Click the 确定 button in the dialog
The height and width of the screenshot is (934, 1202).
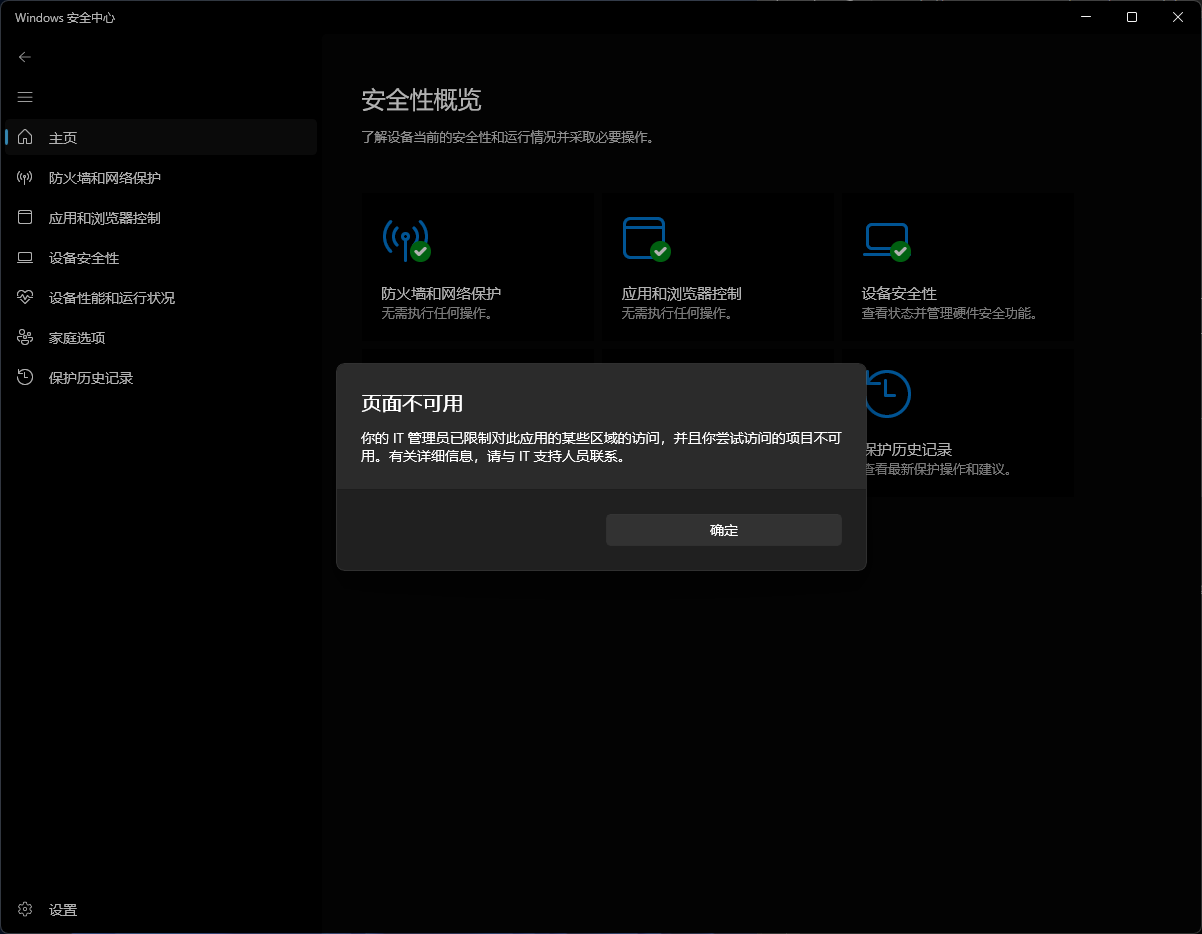click(x=723, y=530)
